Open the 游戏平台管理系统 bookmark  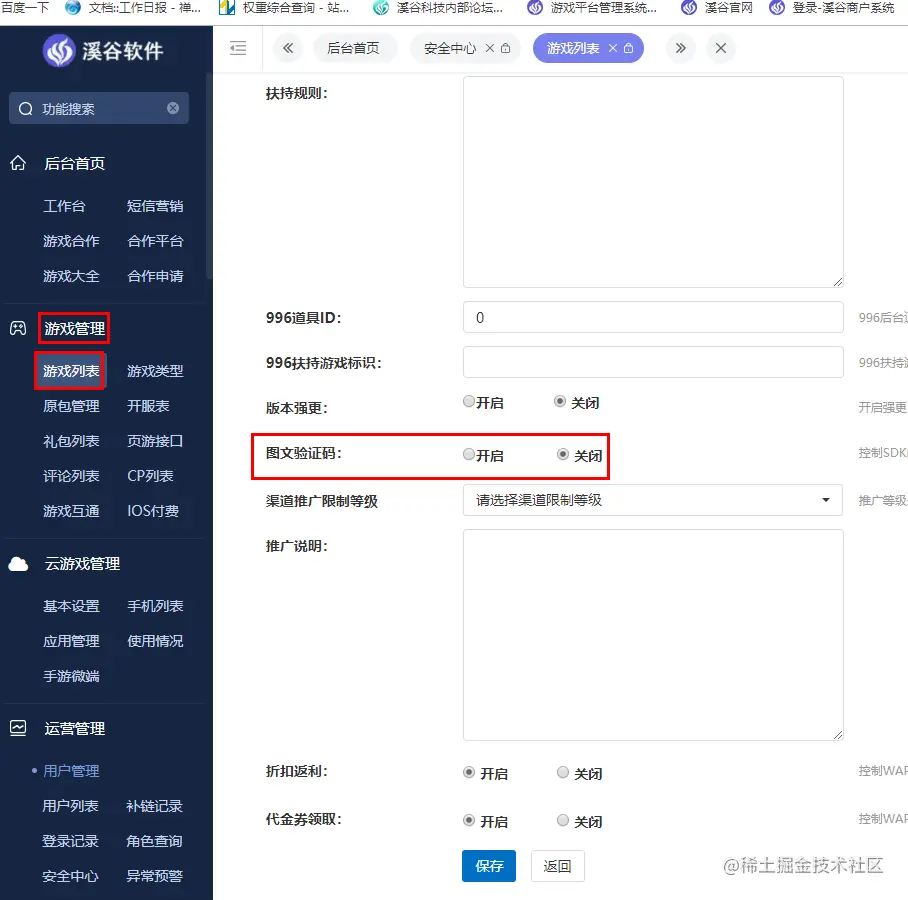tap(592, 8)
